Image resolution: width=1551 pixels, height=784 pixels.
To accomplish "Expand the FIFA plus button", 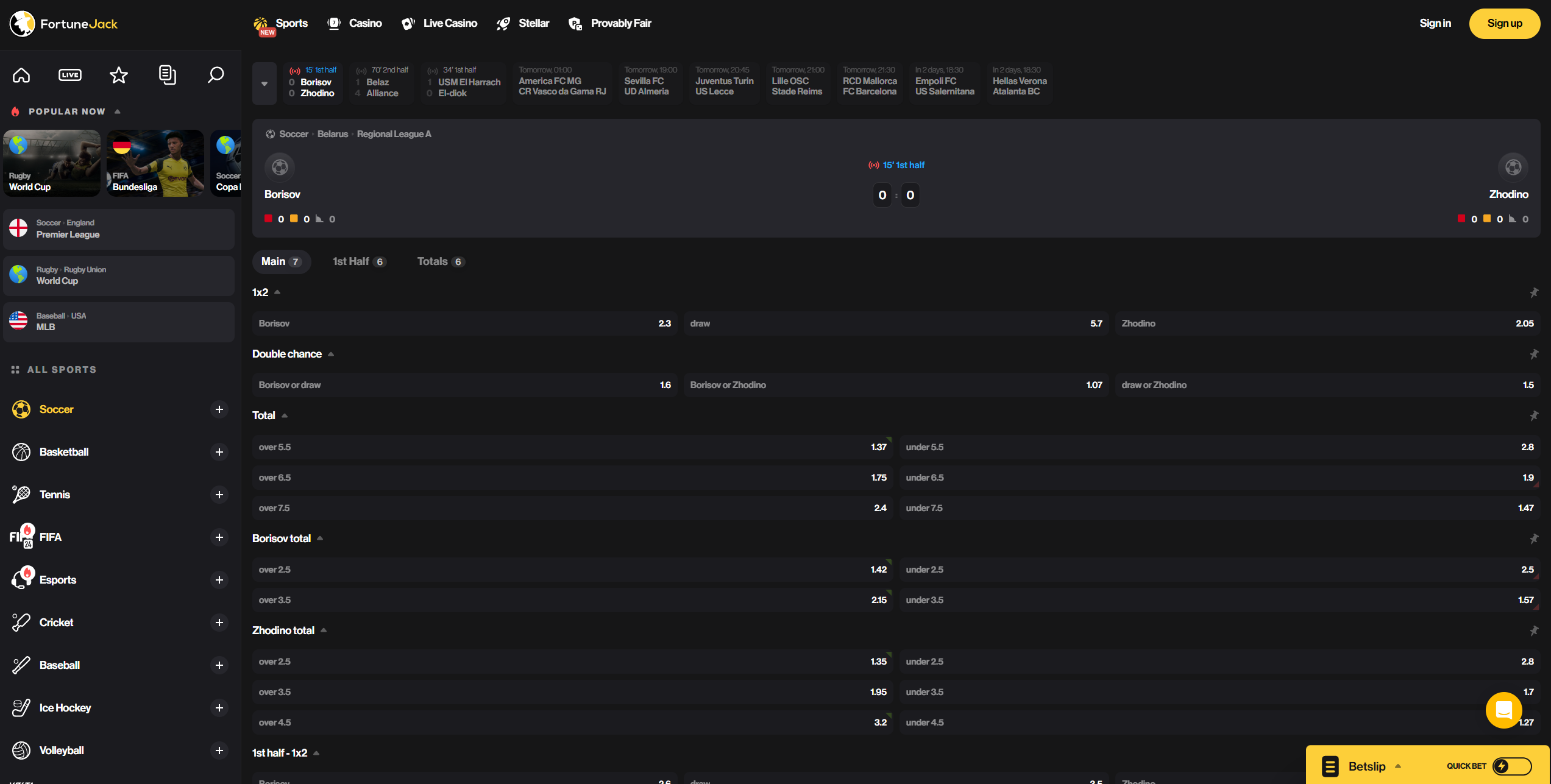I will coord(219,537).
